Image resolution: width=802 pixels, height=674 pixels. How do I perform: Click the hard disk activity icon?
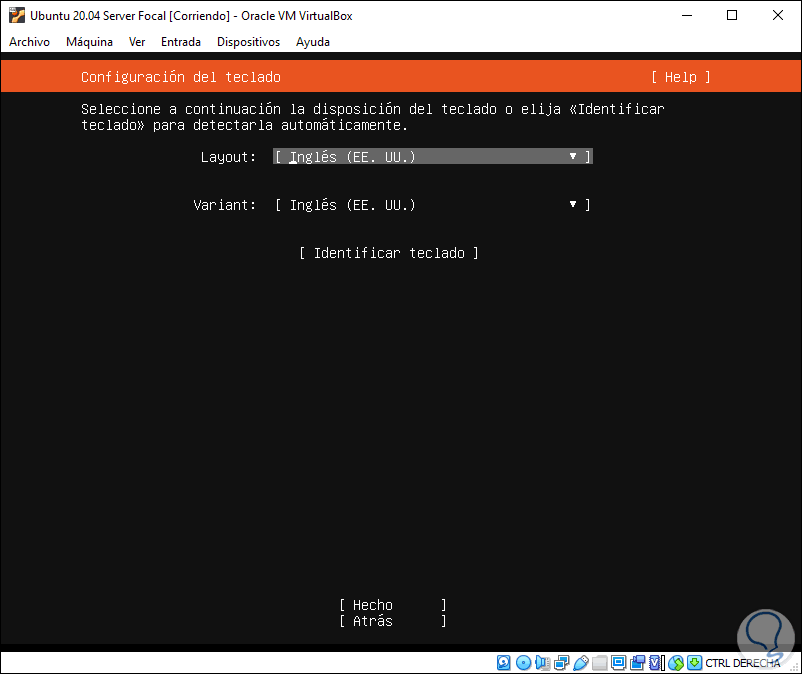[504, 663]
